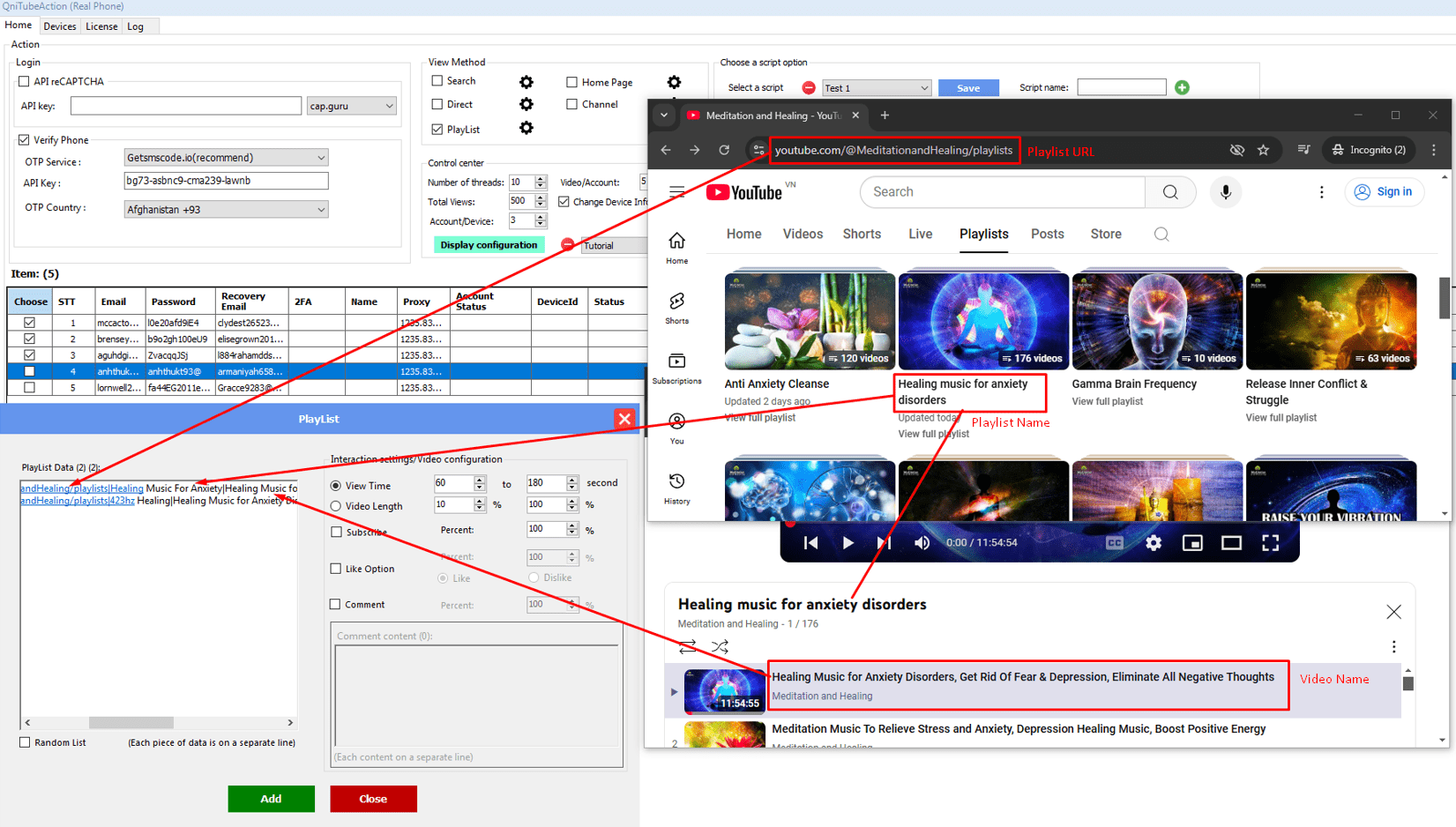
Task: Enable Search view method checkbox
Action: (437, 80)
